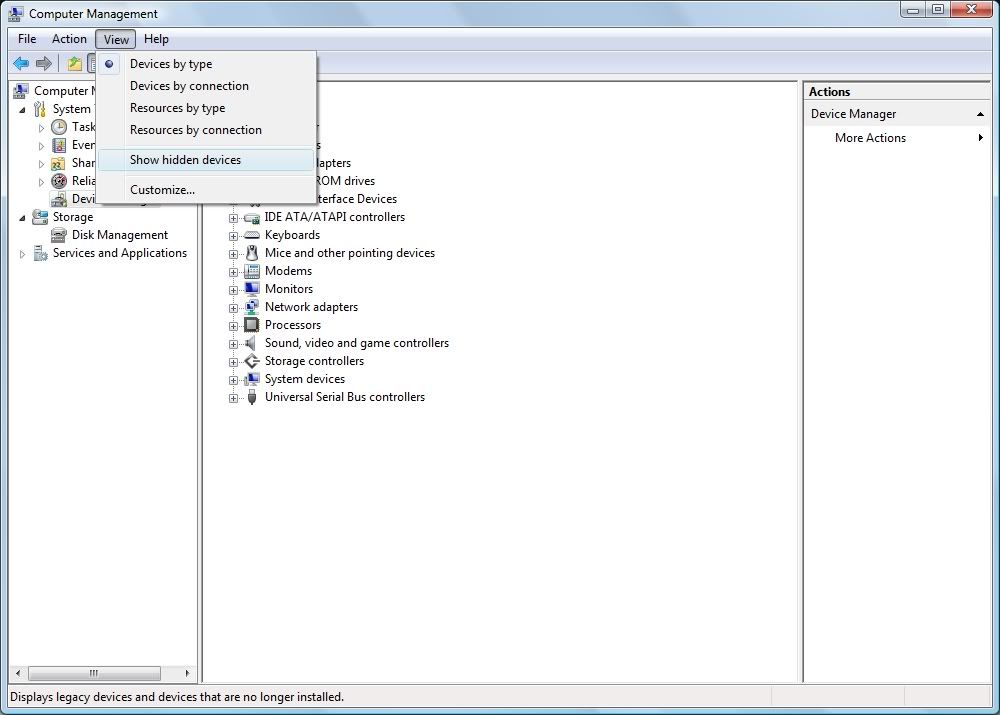Expand the Modems plus box
This screenshot has height=715, width=1000.
pos(233,272)
